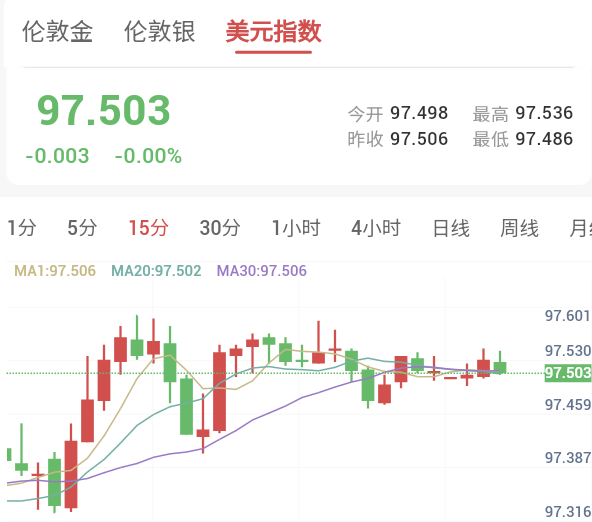
Task: Click the percent change -0.00% value
Action: (x=148, y=156)
